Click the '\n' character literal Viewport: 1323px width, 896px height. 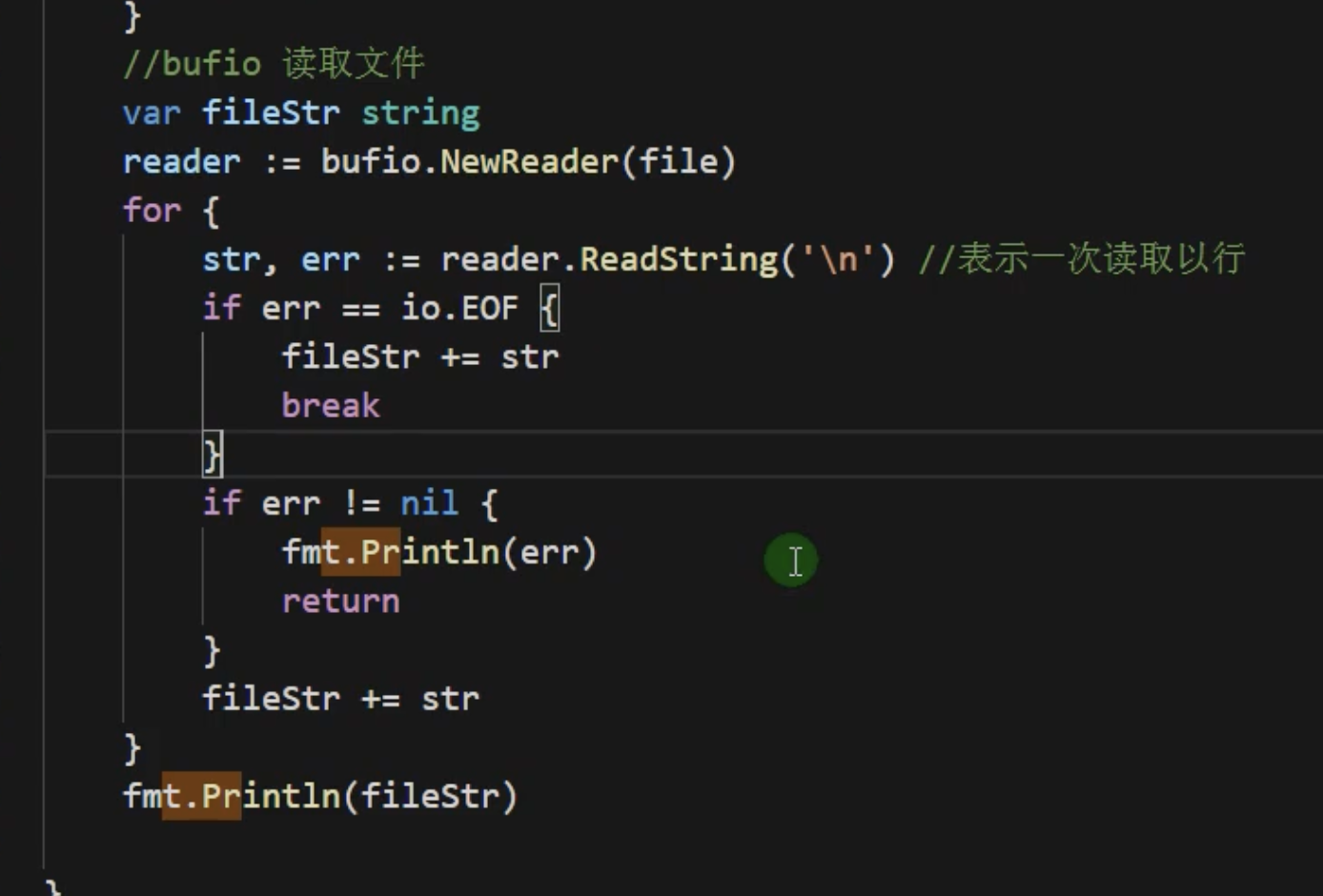838,259
